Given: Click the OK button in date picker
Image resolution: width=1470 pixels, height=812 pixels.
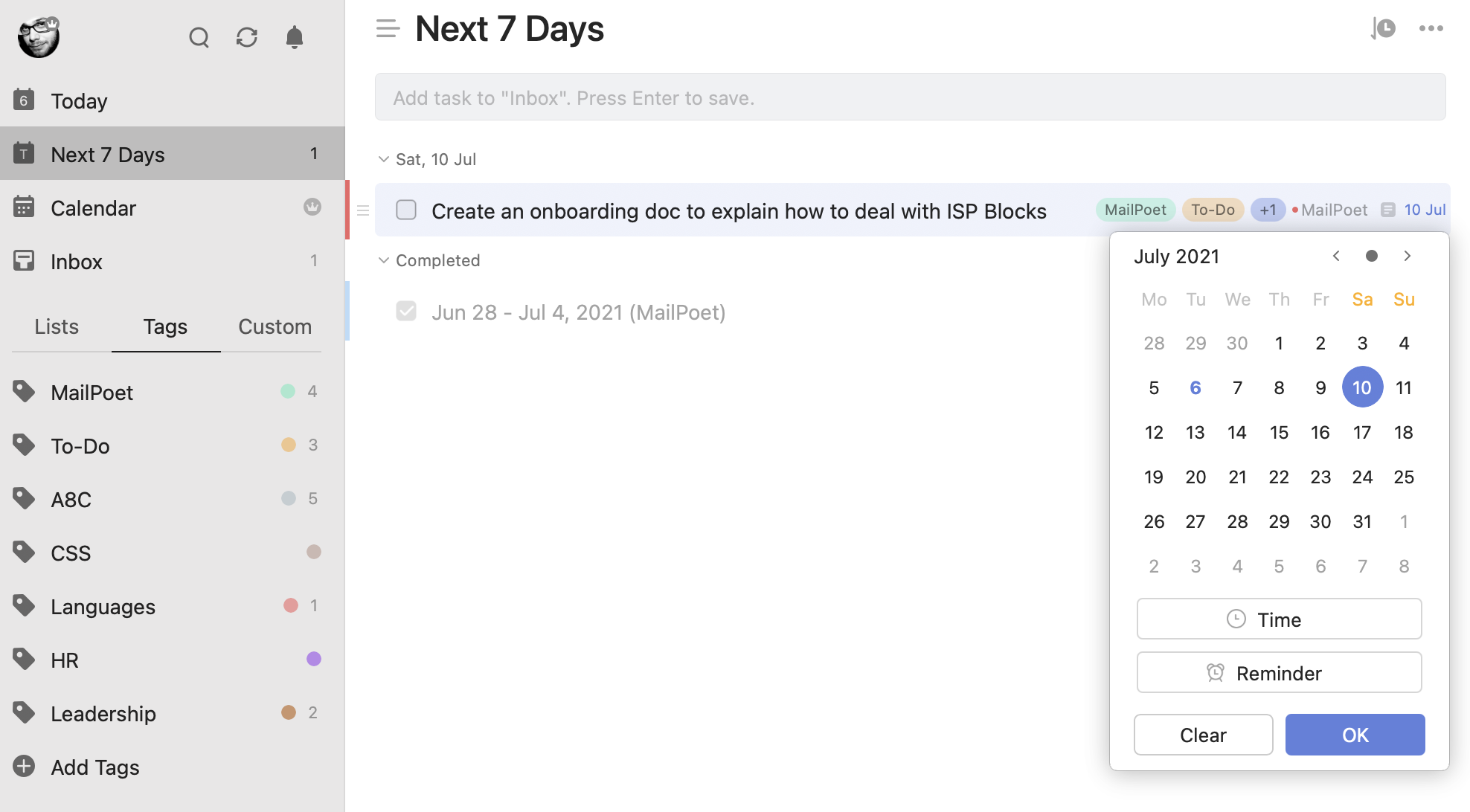Looking at the screenshot, I should [1356, 733].
